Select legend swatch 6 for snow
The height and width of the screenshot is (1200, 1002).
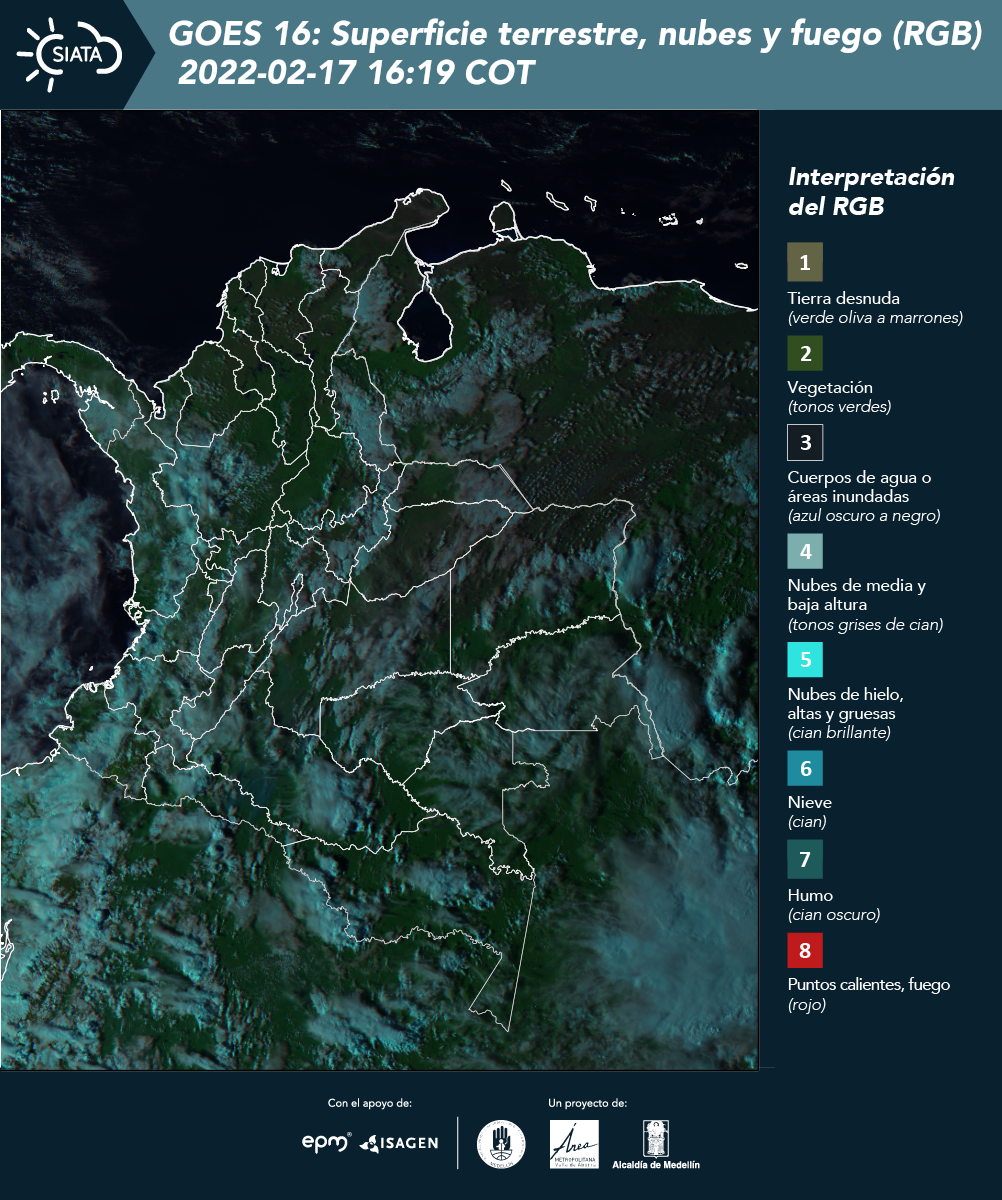pyautogui.click(x=805, y=768)
